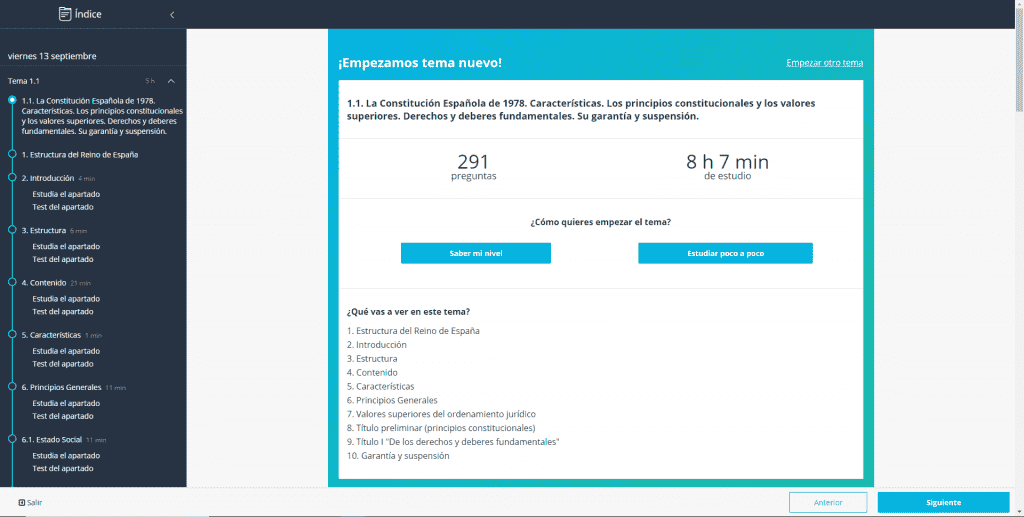This screenshot has height=517, width=1024.
Task: Click list item 7. Valores superiores del ordenamiento
Action: tap(441, 414)
